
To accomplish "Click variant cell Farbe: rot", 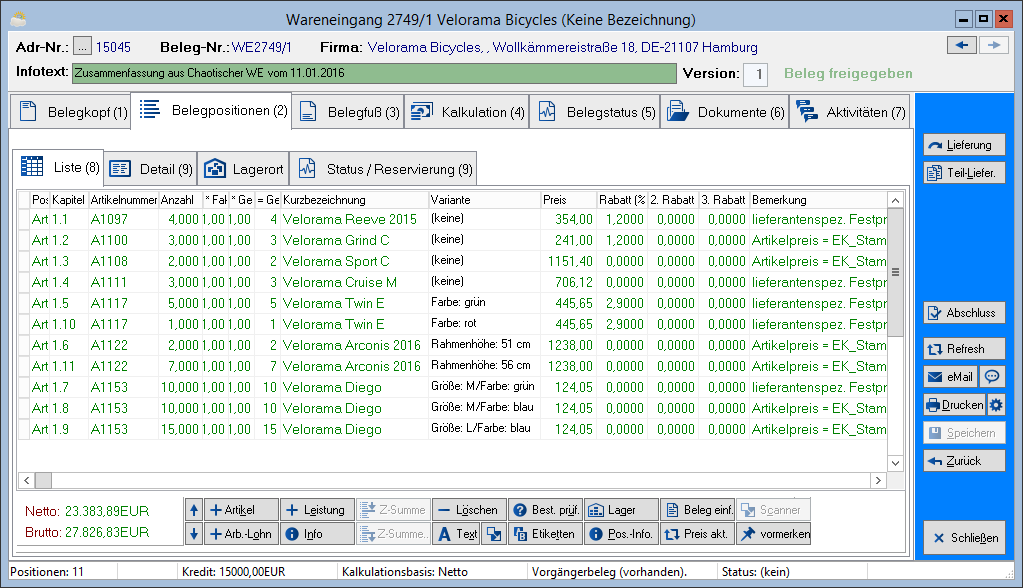I will 484,324.
